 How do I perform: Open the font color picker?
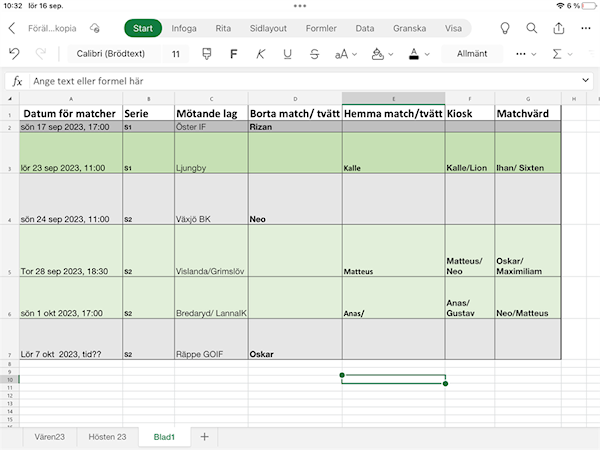[418, 53]
